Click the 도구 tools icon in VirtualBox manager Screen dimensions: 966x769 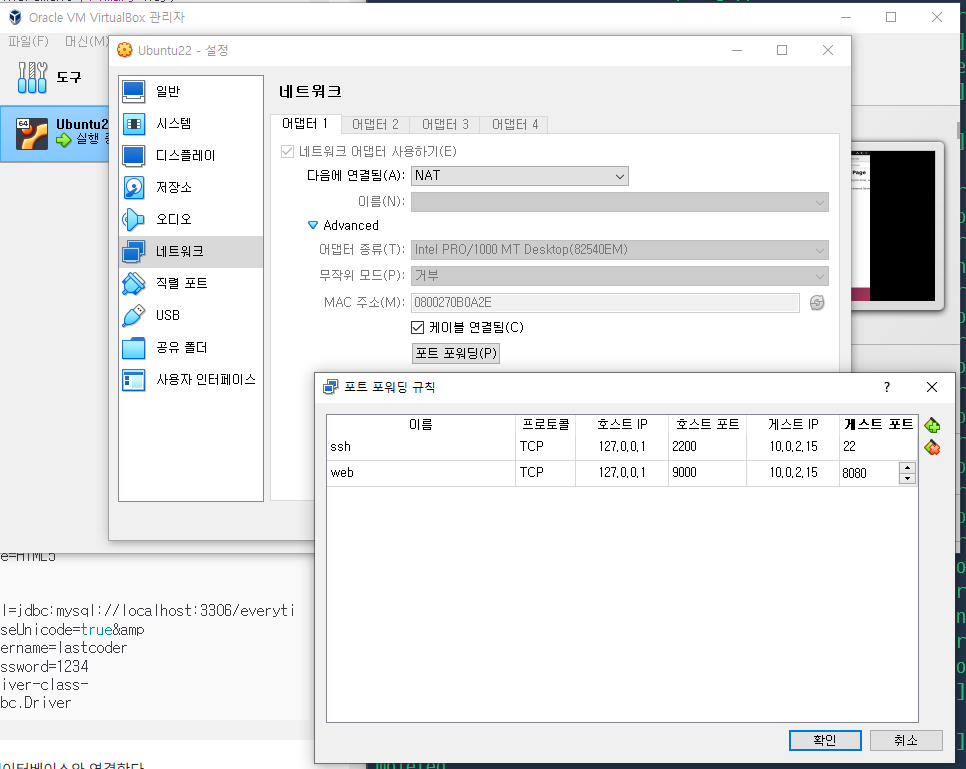[32, 78]
